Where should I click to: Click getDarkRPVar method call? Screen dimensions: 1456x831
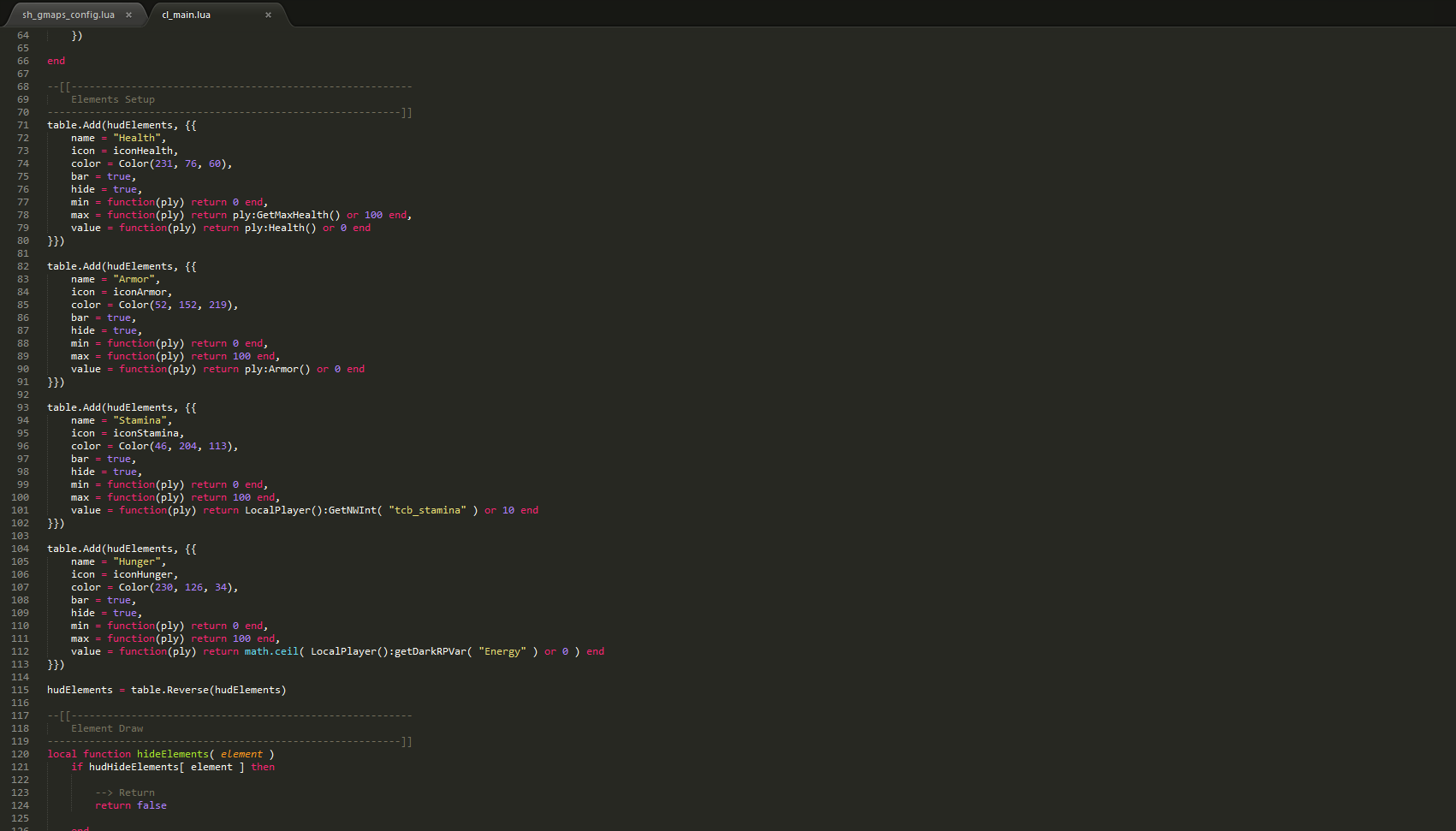click(431, 651)
